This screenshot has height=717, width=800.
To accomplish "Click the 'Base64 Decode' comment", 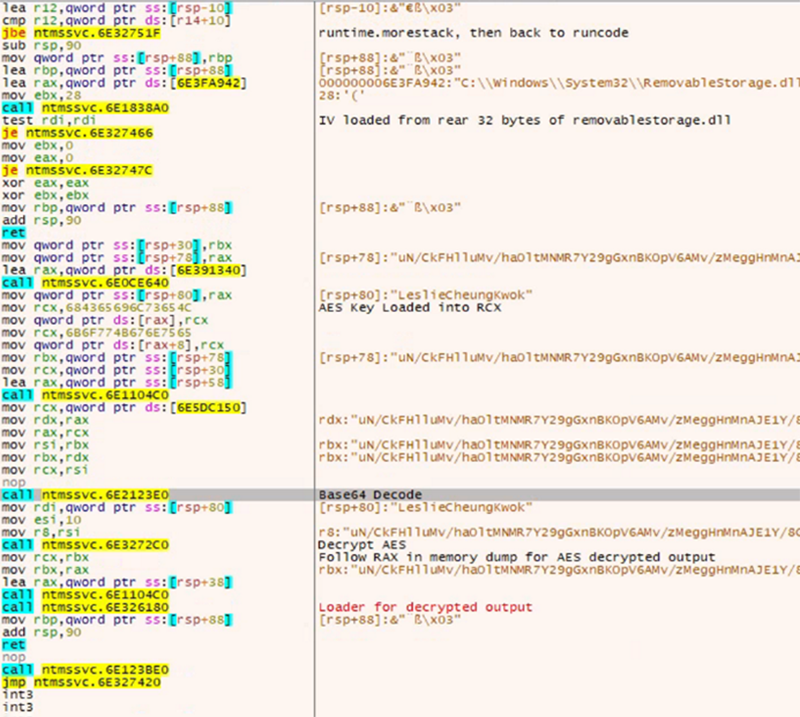I will tap(370, 495).
